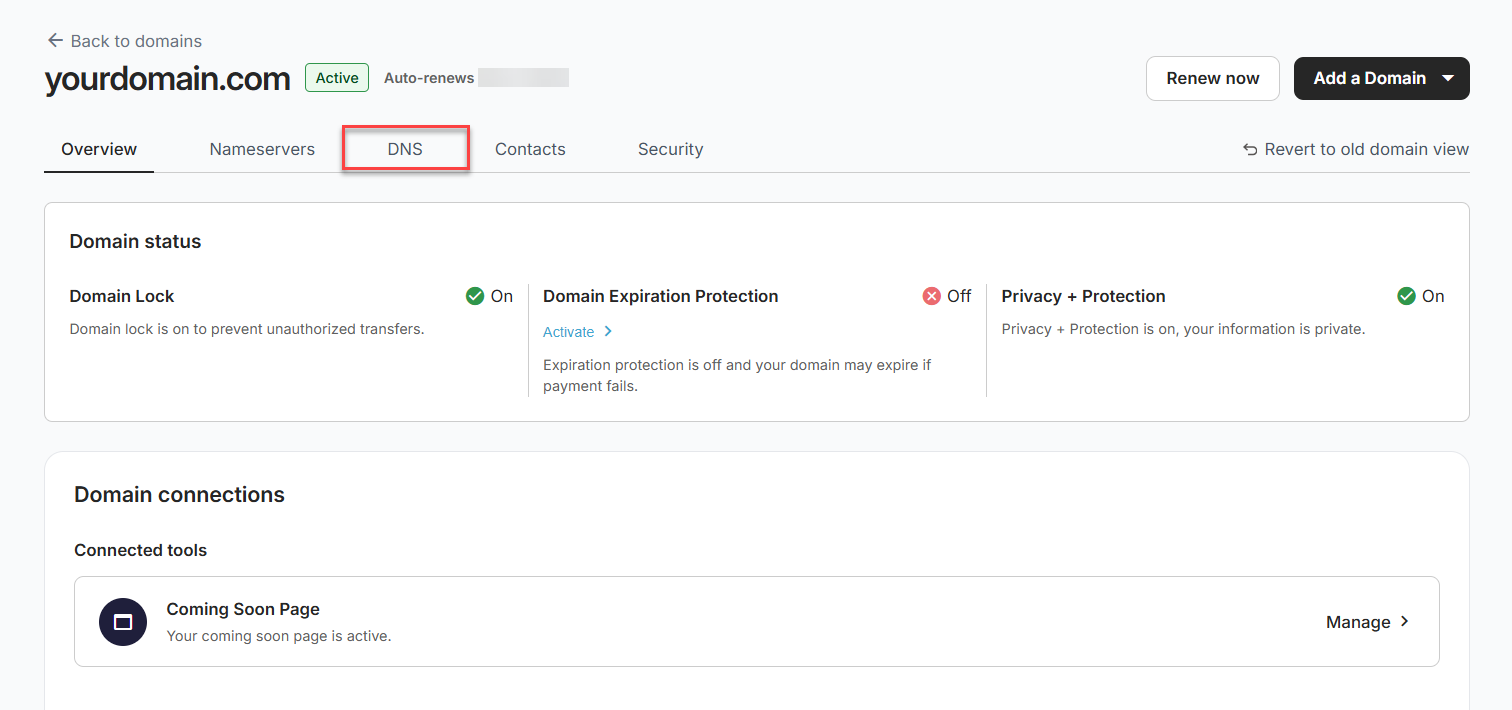Screen dimensions: 1512x710
Task: Click the chevron next to Activate
Action: coord(608,332)
